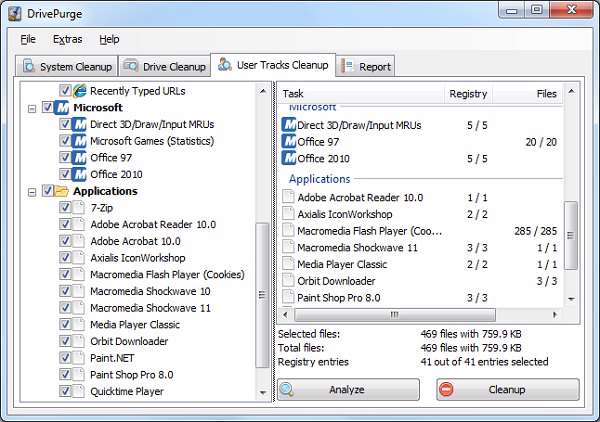Click the Adobe Acrobat 10.0 document icon in tree
This screenshot has width=600, height=422.
point(78,241)
